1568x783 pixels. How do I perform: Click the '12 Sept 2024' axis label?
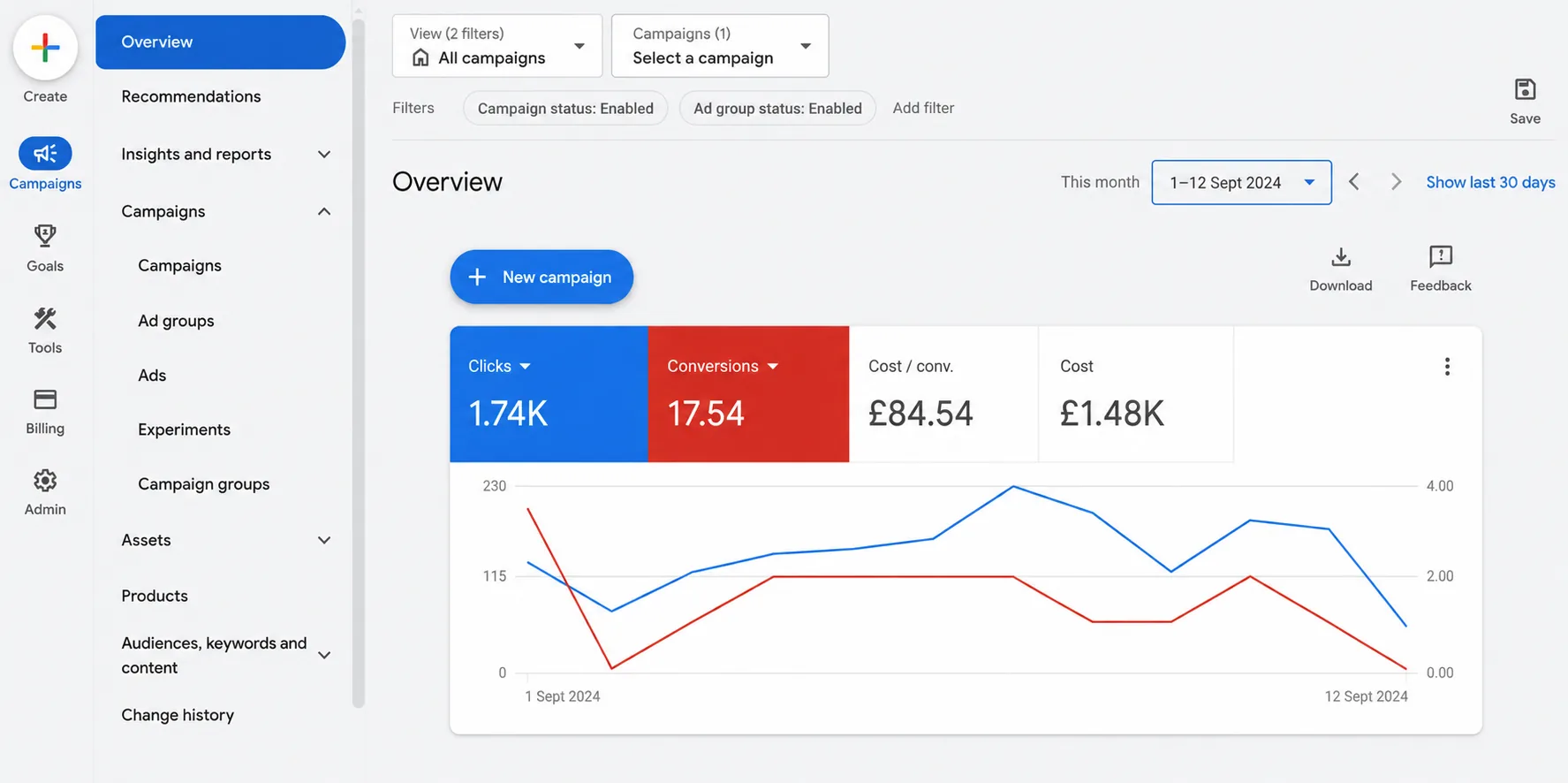click(1366, 696)
